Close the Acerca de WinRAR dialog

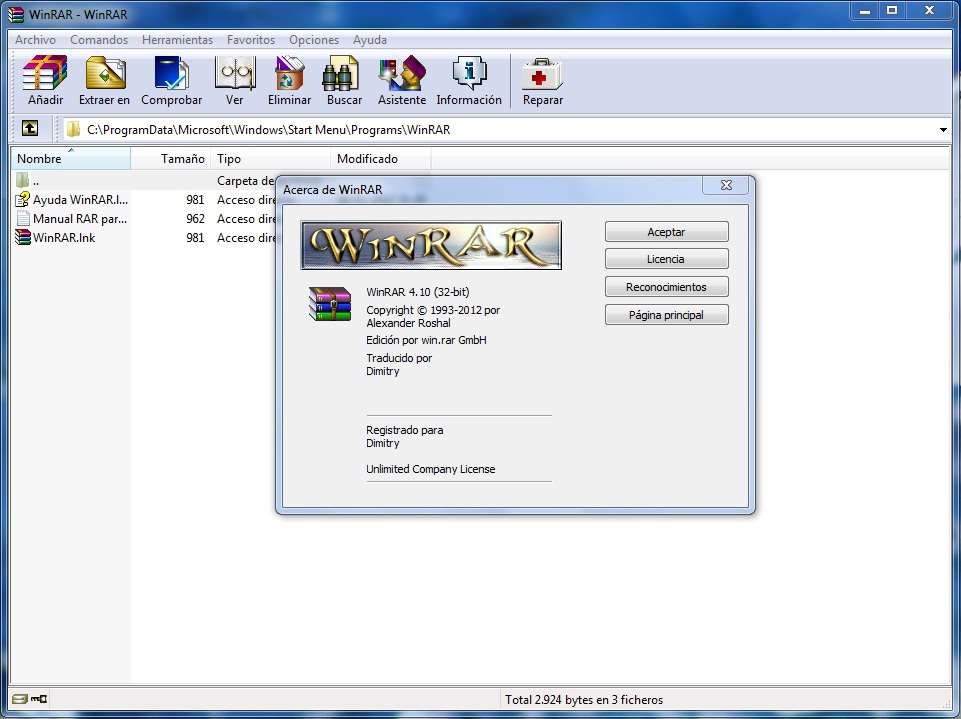(x=726, y=185)
